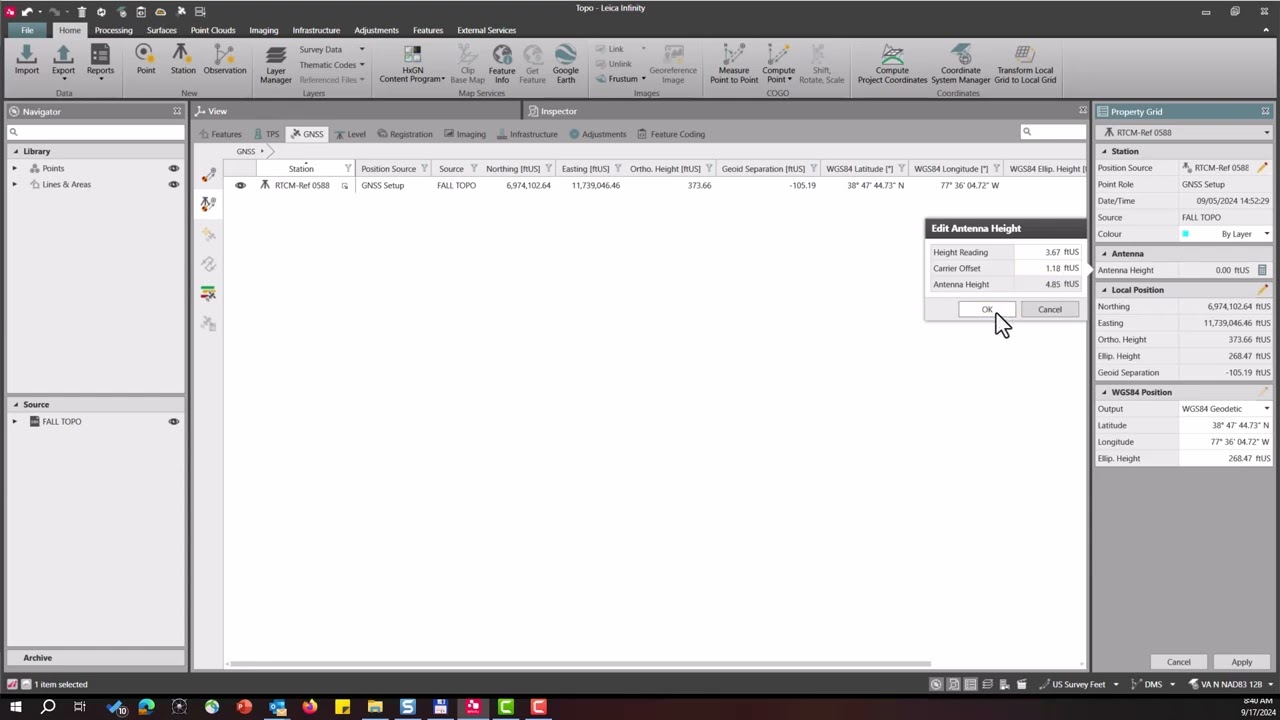Hide the FALL TOPO source

point(174,422)
